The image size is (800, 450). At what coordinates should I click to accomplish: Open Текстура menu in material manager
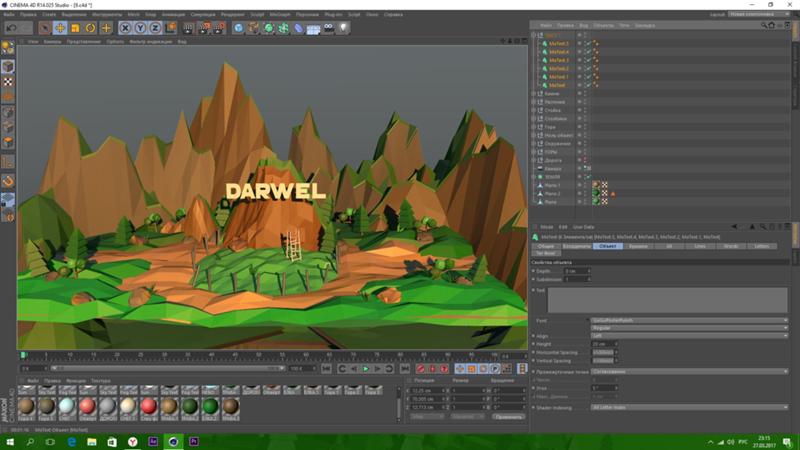pos(101,381)
